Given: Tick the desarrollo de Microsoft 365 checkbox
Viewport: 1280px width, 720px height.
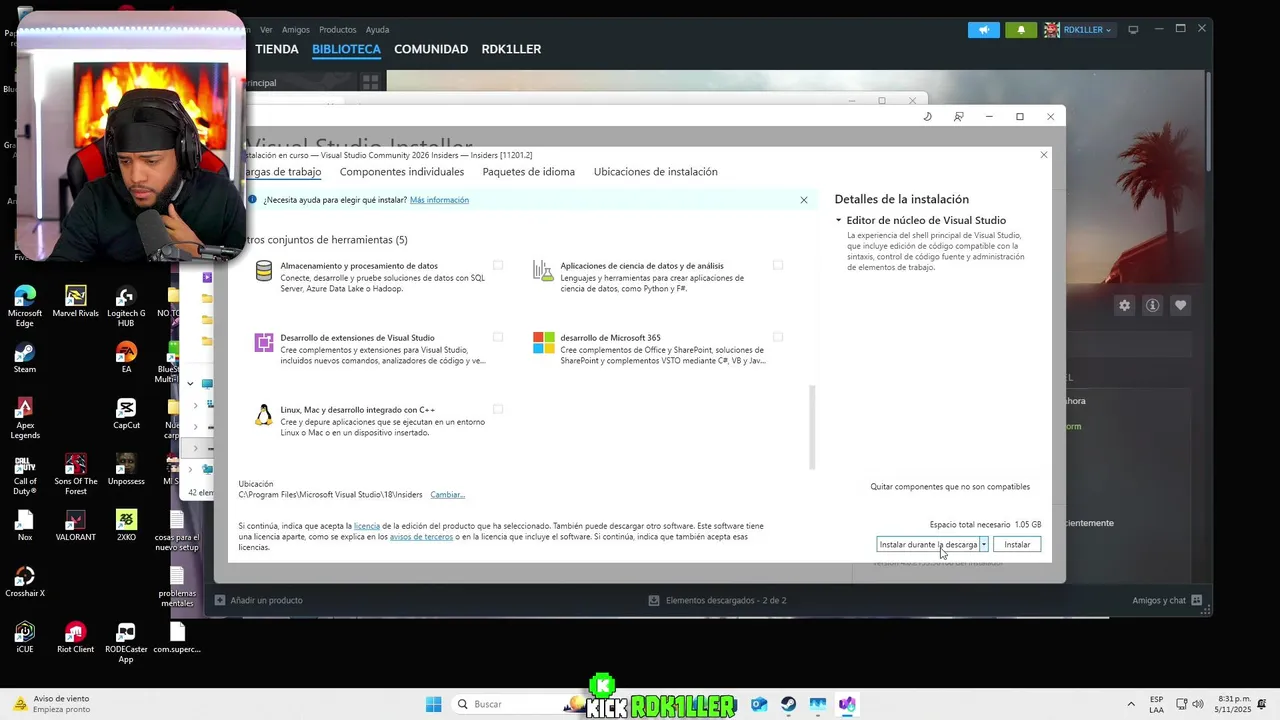Looking at the screenshot, I should point(778,337).
